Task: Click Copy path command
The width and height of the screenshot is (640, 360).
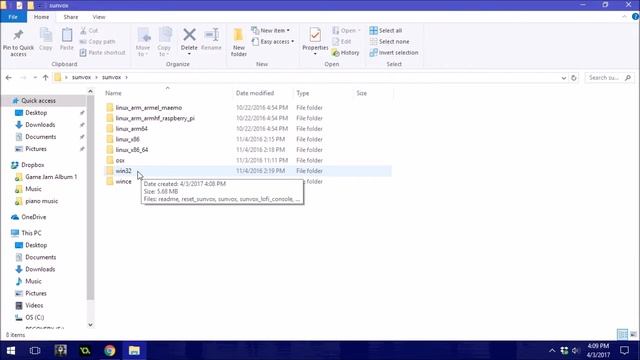Action: [x=98, y=42]
